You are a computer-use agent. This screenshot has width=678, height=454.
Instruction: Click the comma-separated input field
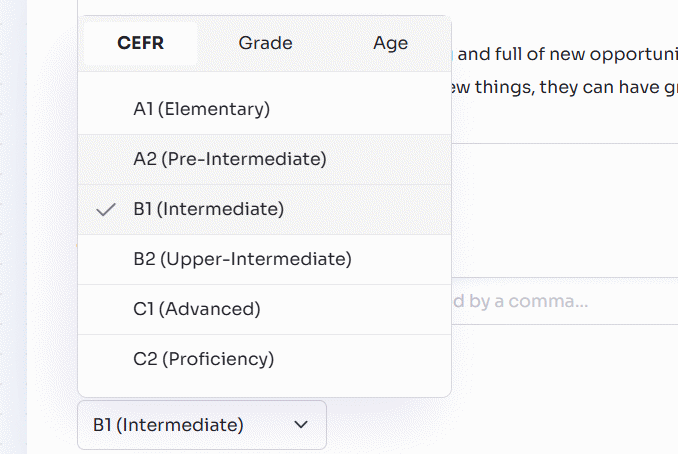[x=560, y=301]
